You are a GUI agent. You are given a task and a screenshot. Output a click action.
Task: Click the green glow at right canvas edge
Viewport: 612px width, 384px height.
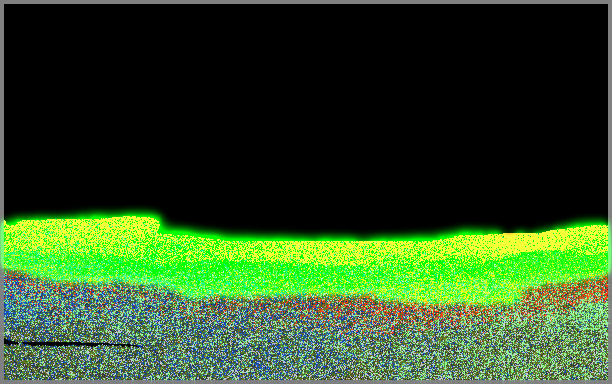(610, 248)
